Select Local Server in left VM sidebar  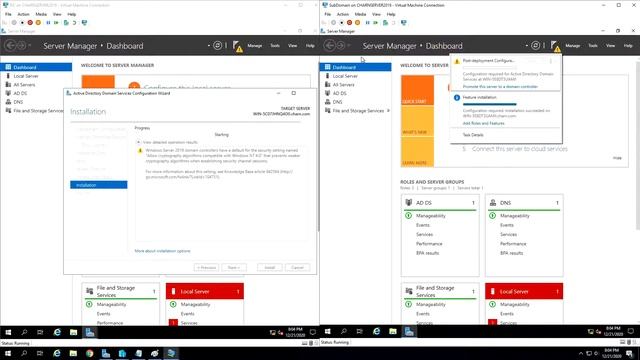point(26,76)
